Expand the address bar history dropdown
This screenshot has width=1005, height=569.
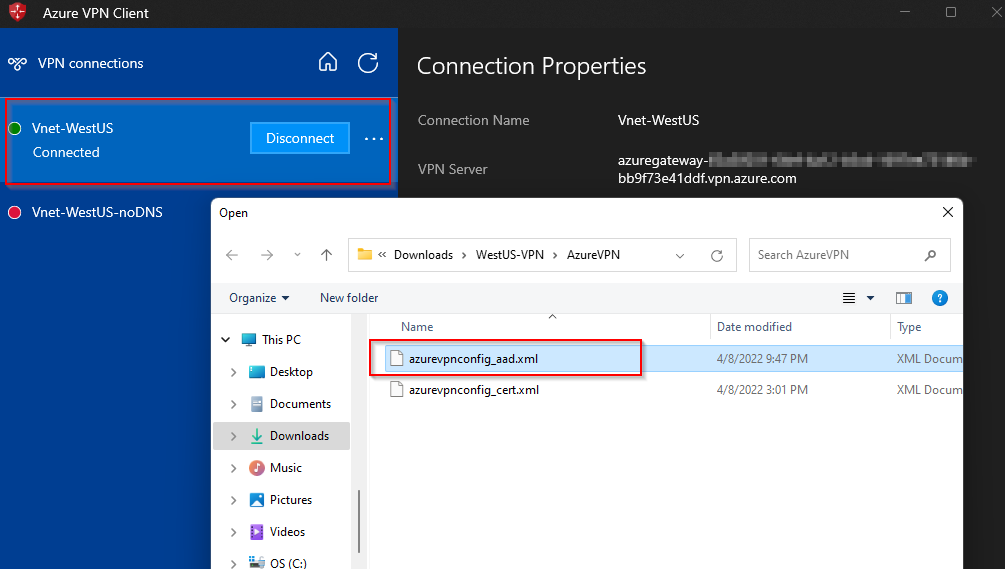(x=680, y=256)
